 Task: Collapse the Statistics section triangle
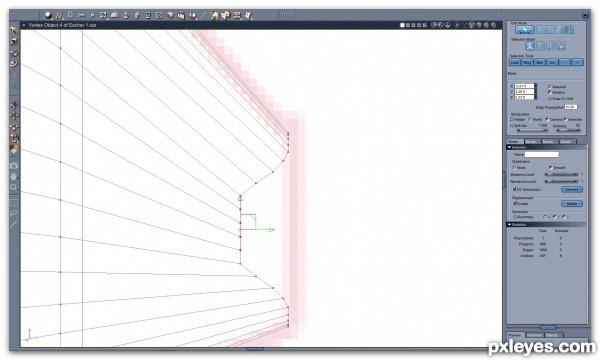click(509, 225)
